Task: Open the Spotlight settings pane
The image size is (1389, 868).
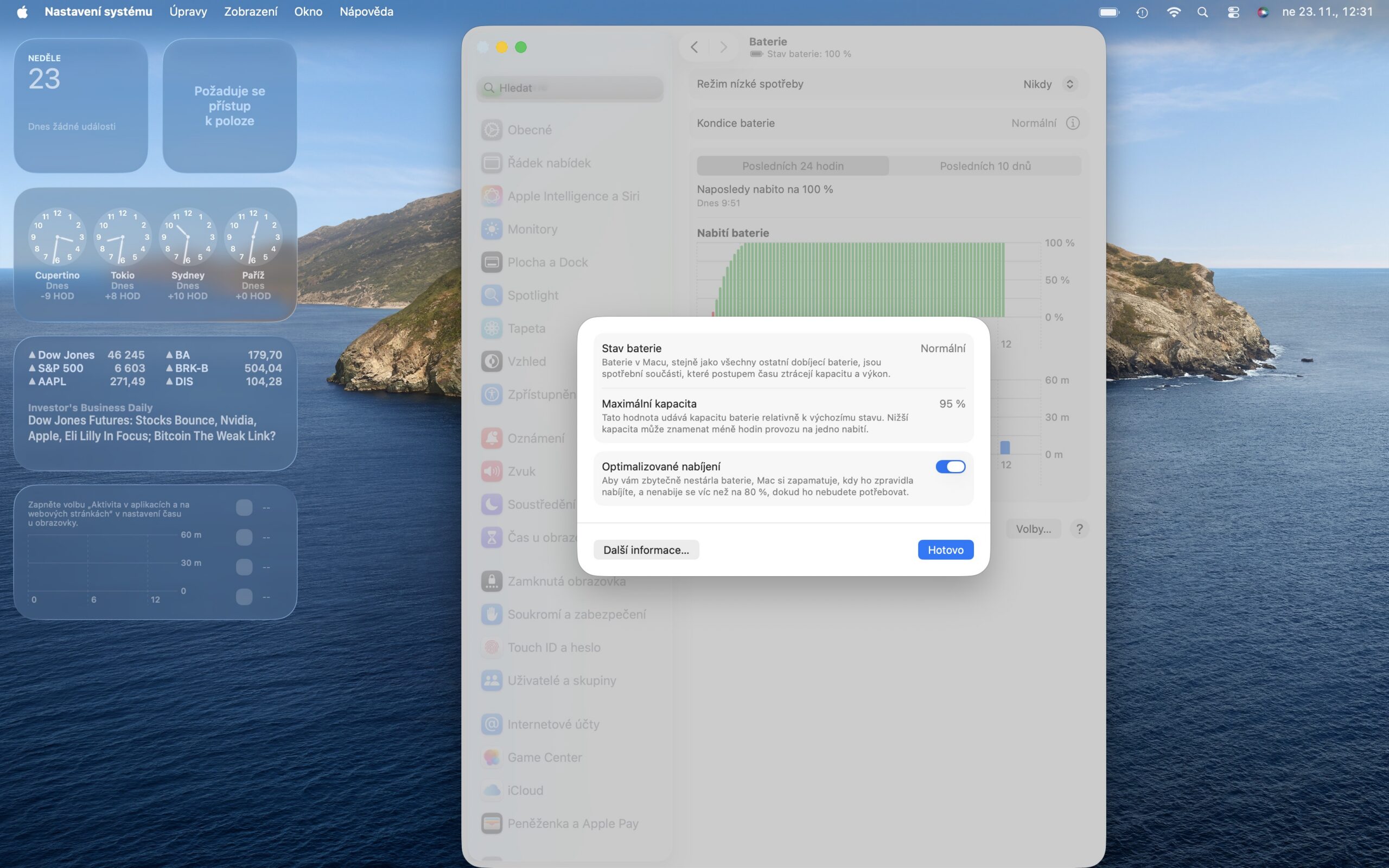Action: 532,295
